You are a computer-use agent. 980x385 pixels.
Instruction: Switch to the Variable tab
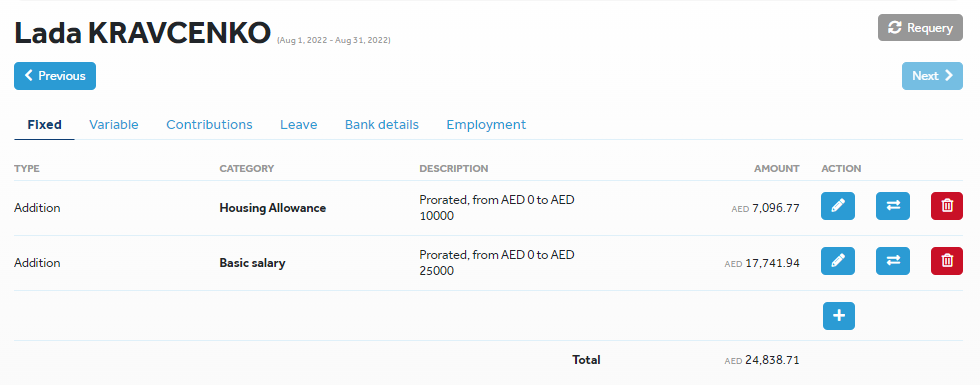point(114,124)
